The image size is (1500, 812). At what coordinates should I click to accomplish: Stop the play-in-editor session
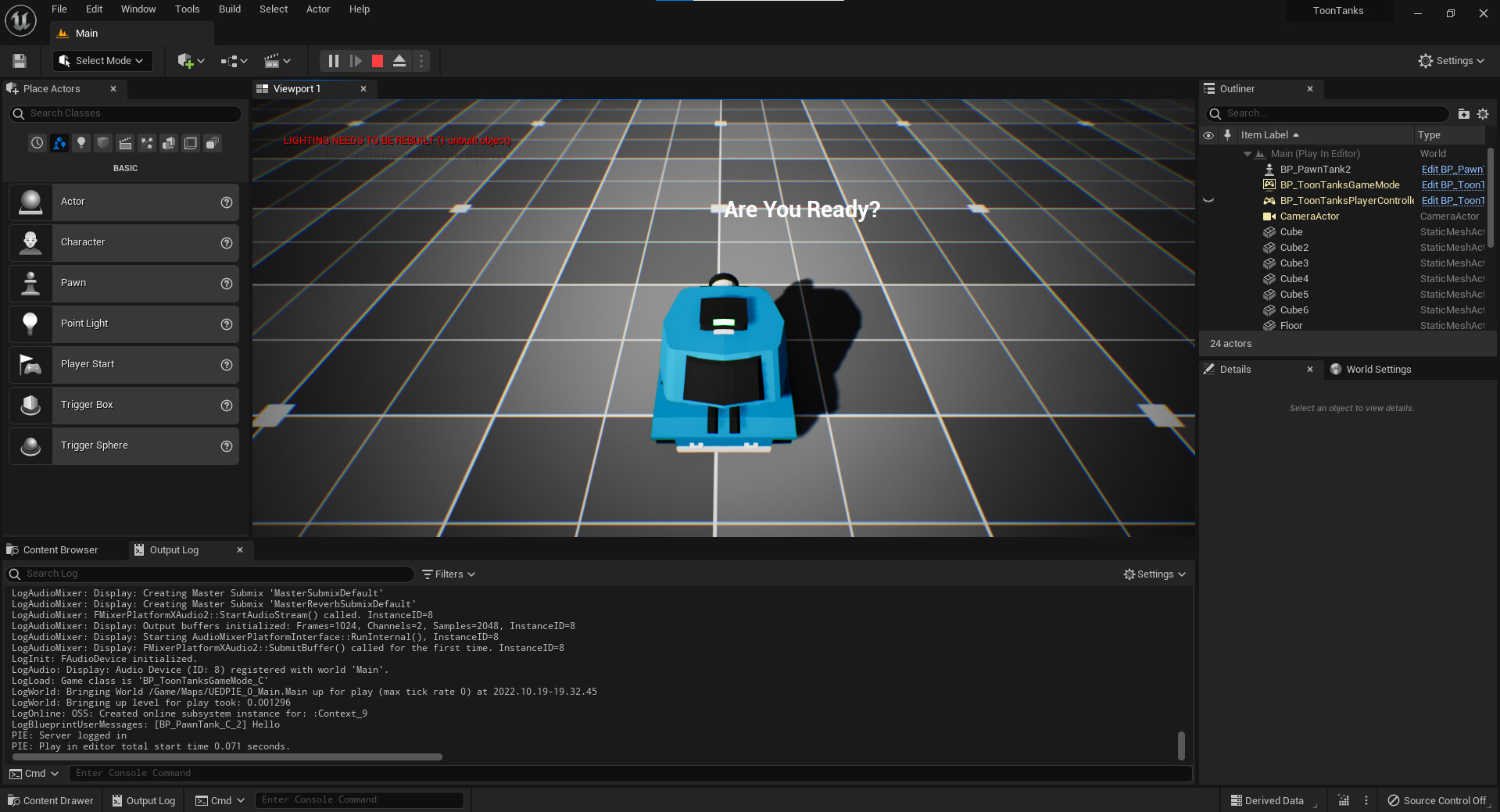[378, 61]
